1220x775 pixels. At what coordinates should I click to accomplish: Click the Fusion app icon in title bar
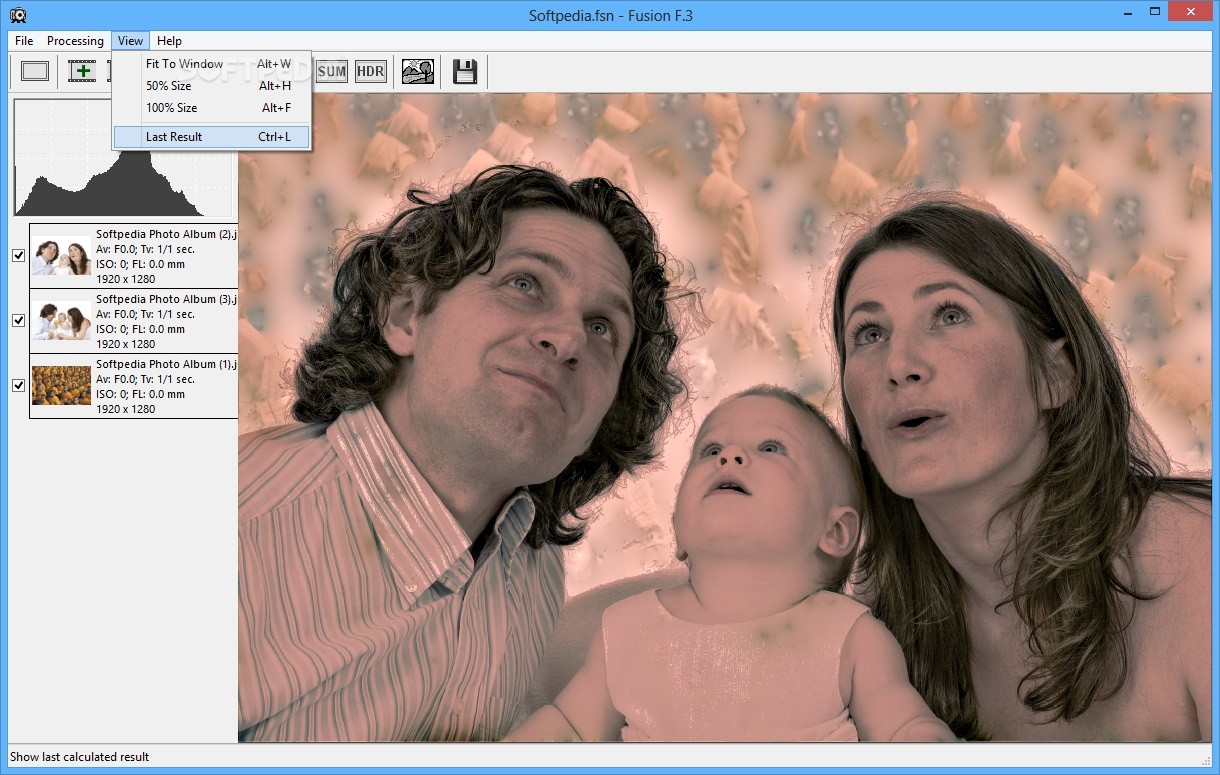[x=17, y=14]
